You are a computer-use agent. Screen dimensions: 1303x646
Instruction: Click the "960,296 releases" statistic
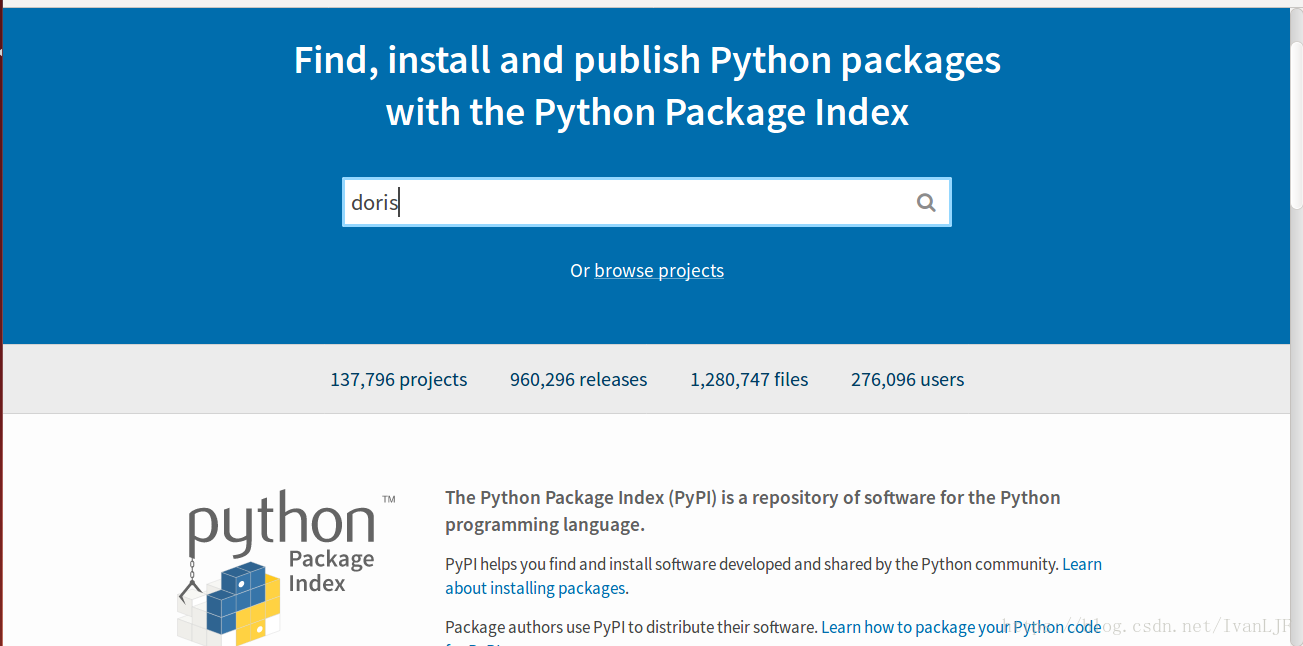click(x=578, y=380)
